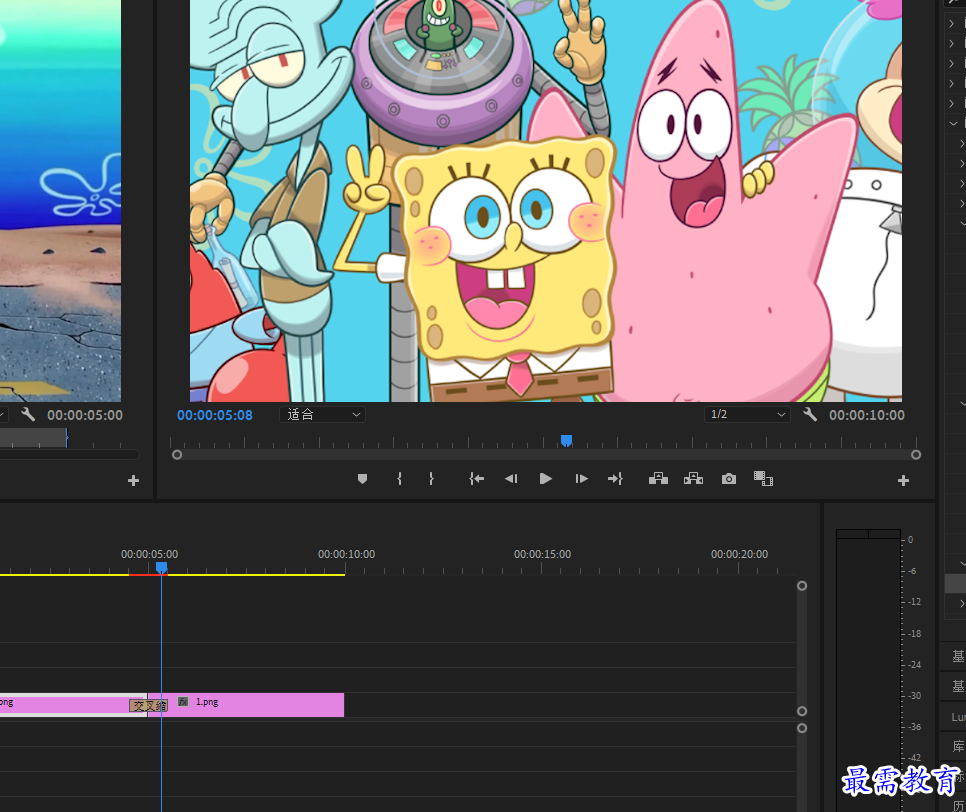This screenshot has height=812, width=966.
Task: Click the Lift button
Action: click(x=658, y=479)
